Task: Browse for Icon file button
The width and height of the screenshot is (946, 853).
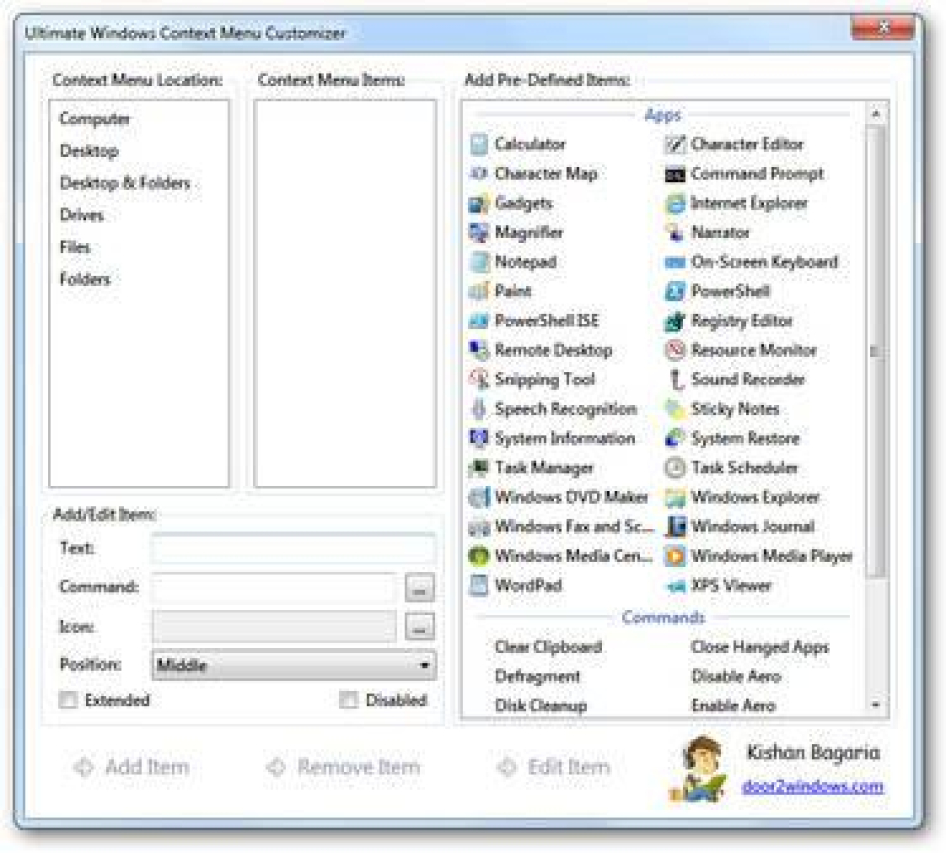Action: pyautogui.click(x=419, y=627)
